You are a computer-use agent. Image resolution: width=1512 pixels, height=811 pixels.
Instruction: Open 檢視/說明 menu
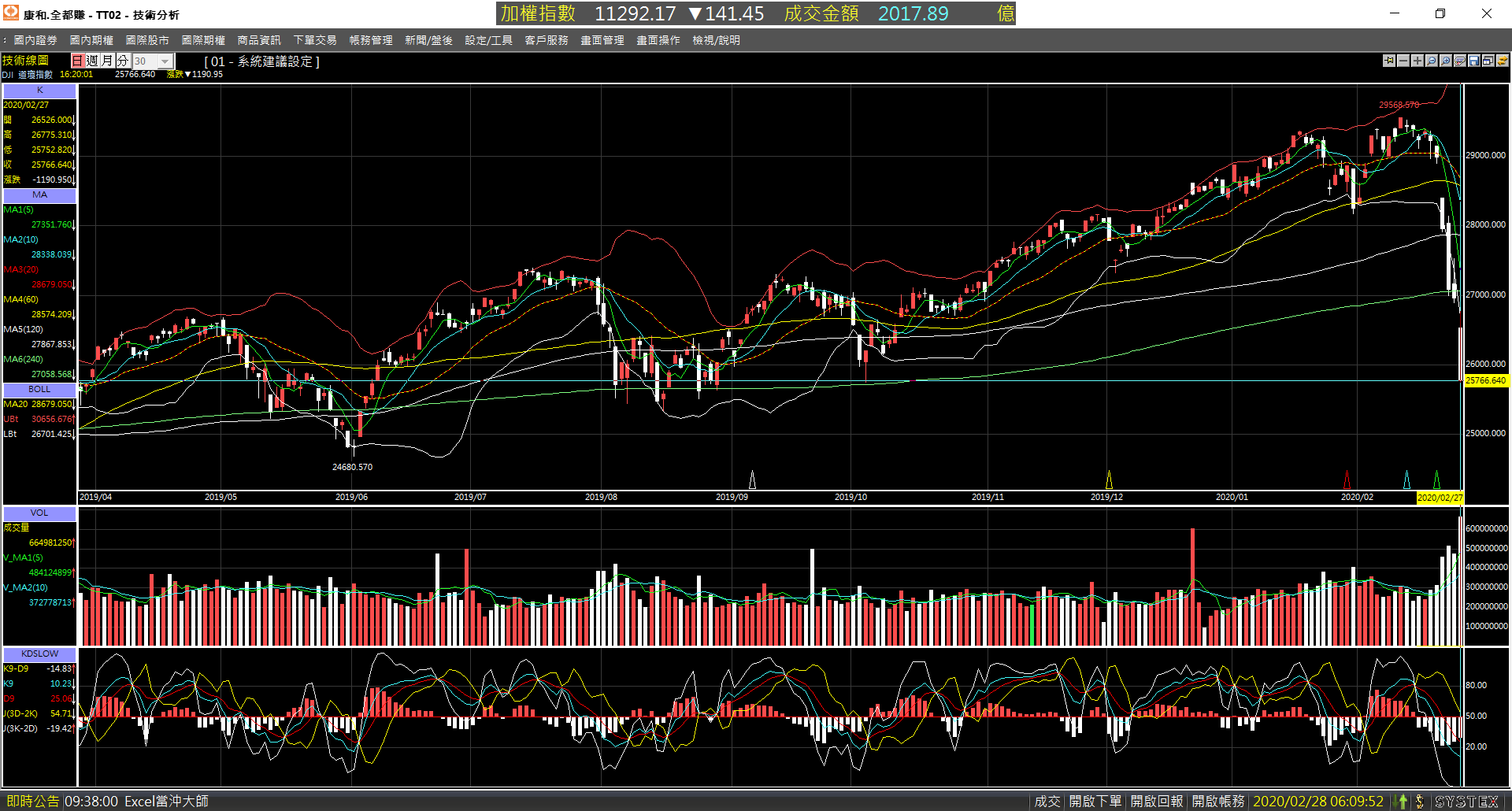pyautogui.click(x=716, y=40)
